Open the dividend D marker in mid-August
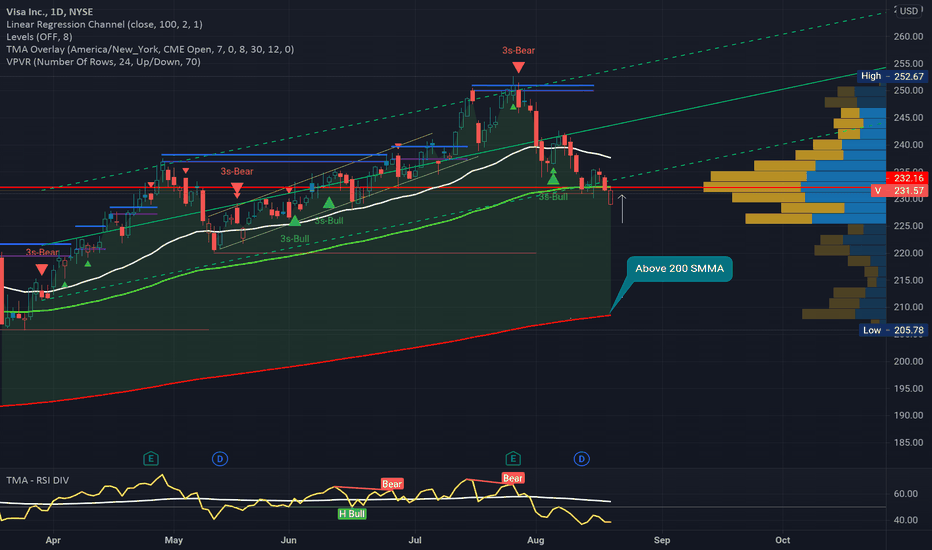The image size is (932, 550). 581,458
